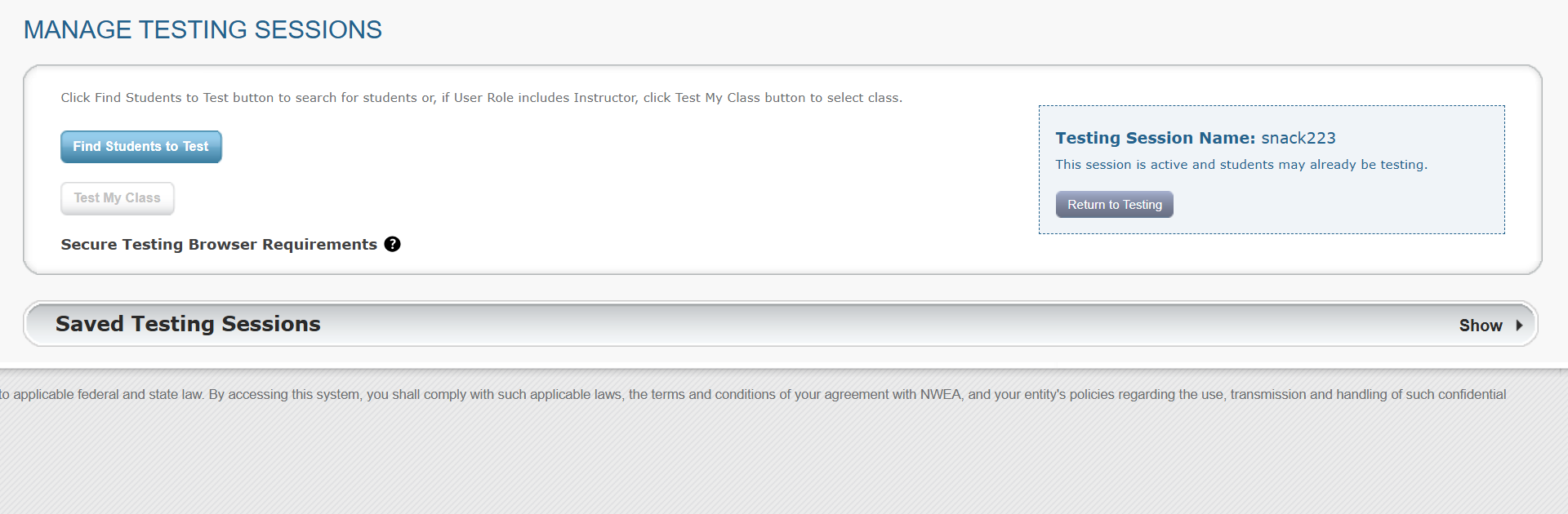
Task: Open the Saved Testing Sessions header bar
Action: tap(781, 324)
